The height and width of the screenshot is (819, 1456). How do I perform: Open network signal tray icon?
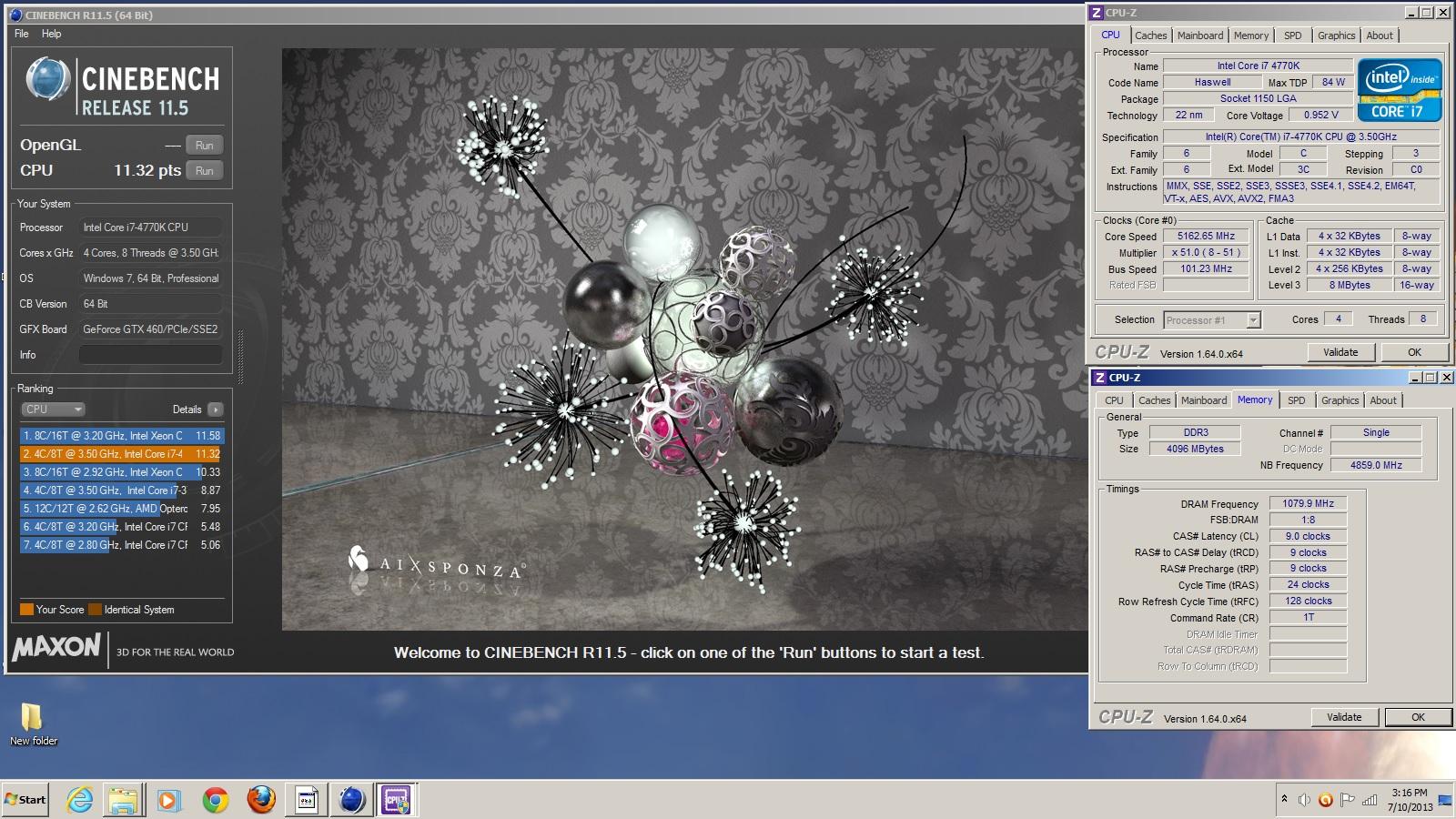click(1370, 800)
